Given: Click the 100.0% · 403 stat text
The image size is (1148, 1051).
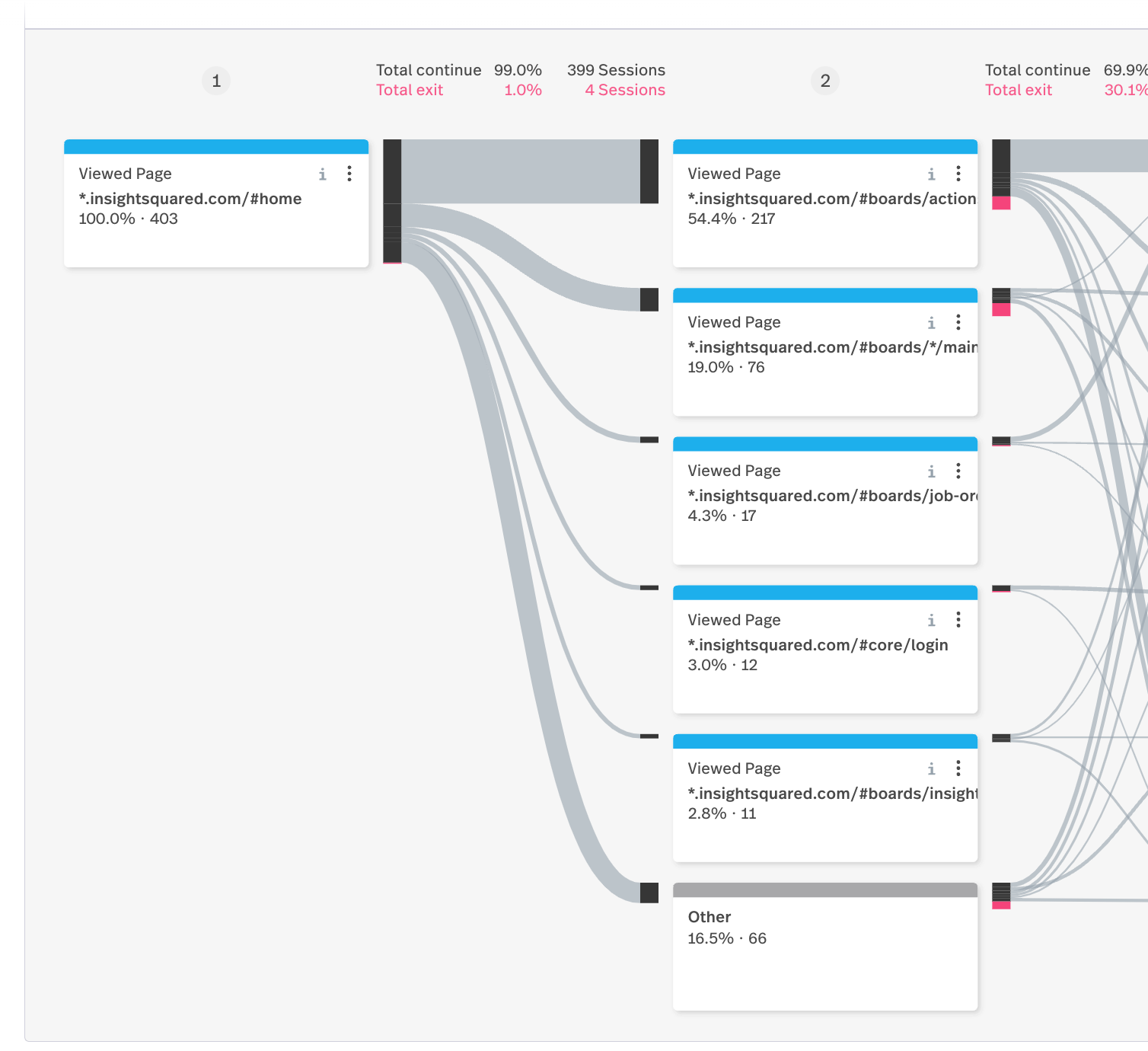Looking at the screenshot, I should click(128, 219).
